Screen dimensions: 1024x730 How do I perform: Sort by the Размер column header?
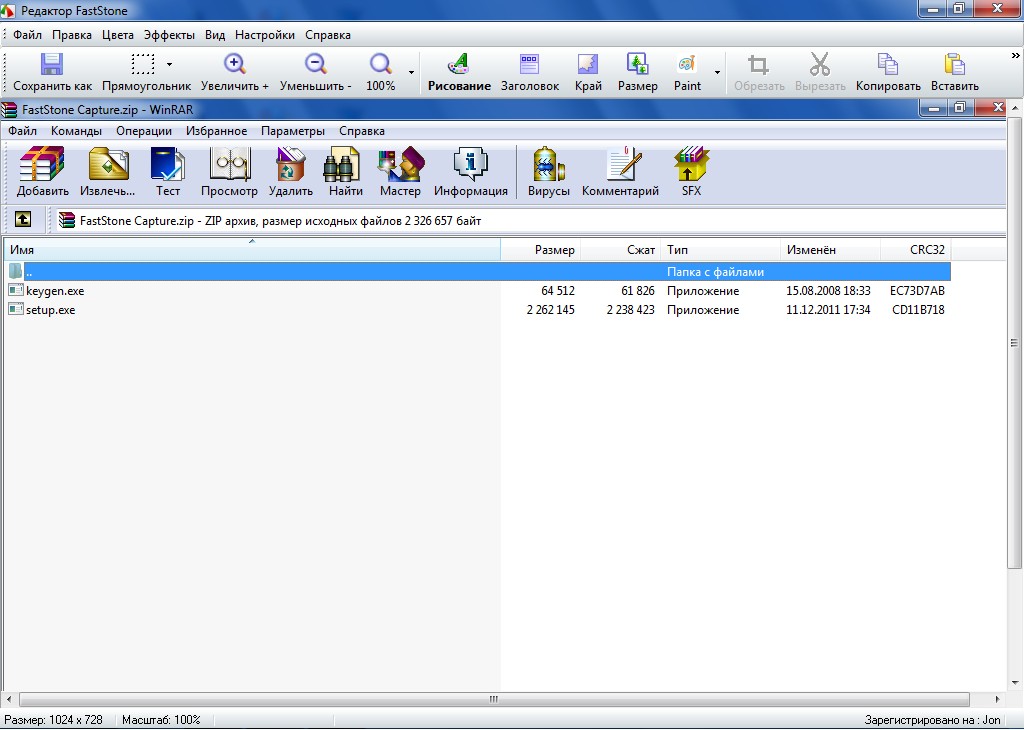(x=541, y=249)
